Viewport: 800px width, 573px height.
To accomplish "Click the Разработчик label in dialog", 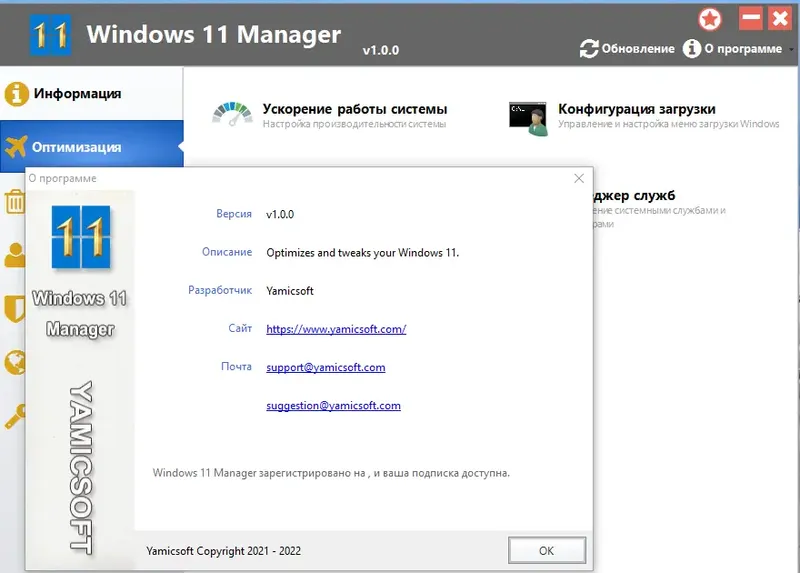I will click(220, 290).
